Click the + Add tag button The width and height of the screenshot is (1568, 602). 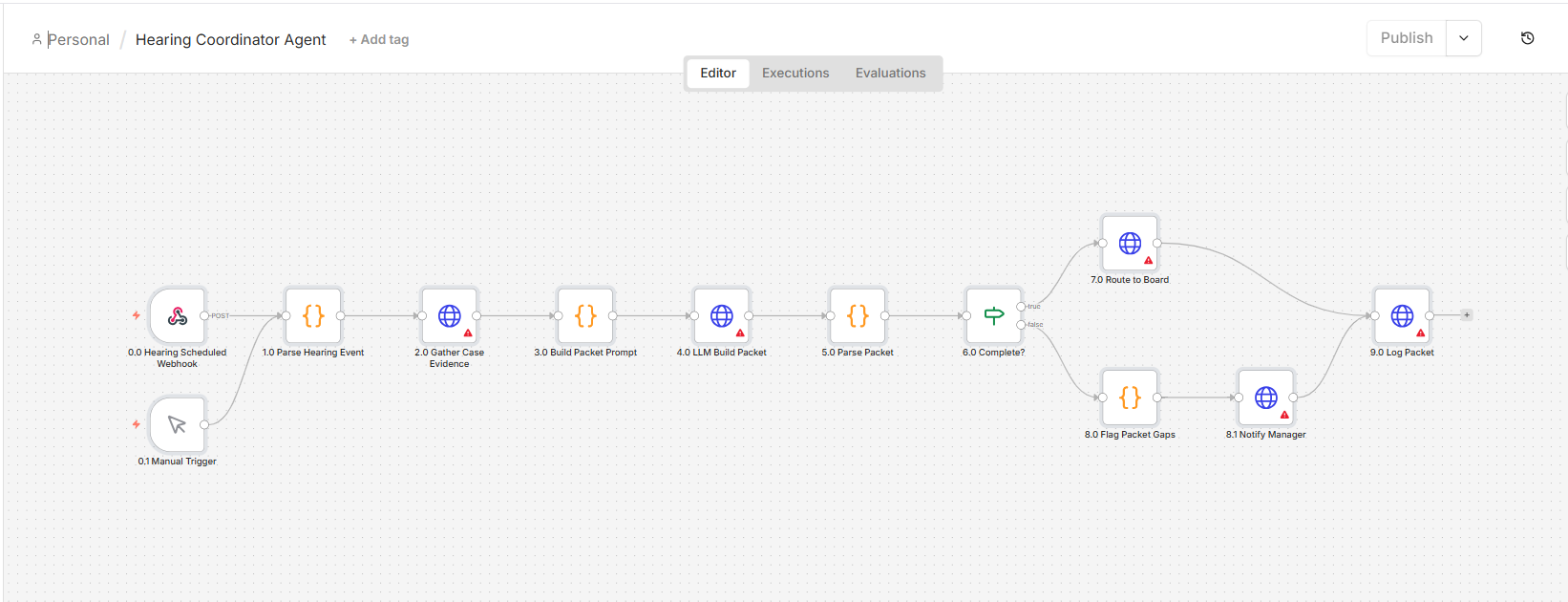tap(379, 39)
